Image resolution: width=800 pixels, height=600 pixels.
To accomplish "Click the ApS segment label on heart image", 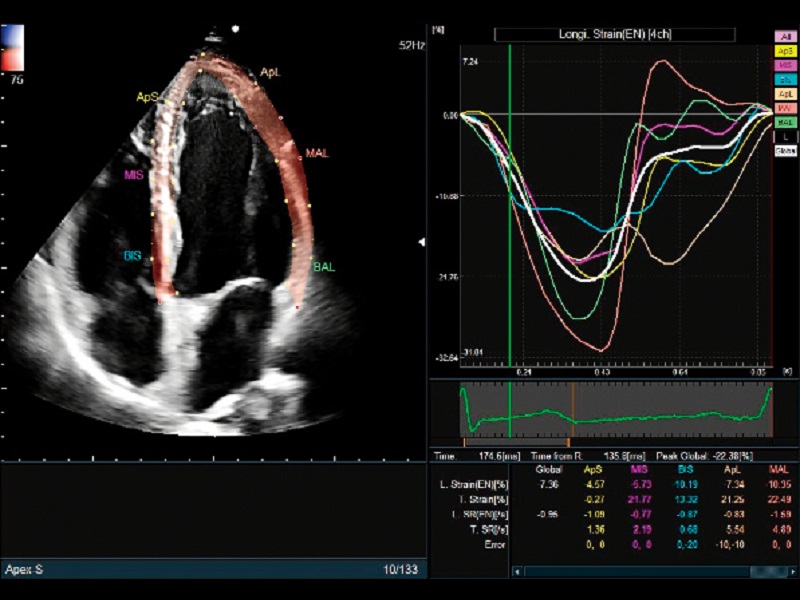I will [x=147, y=97].
